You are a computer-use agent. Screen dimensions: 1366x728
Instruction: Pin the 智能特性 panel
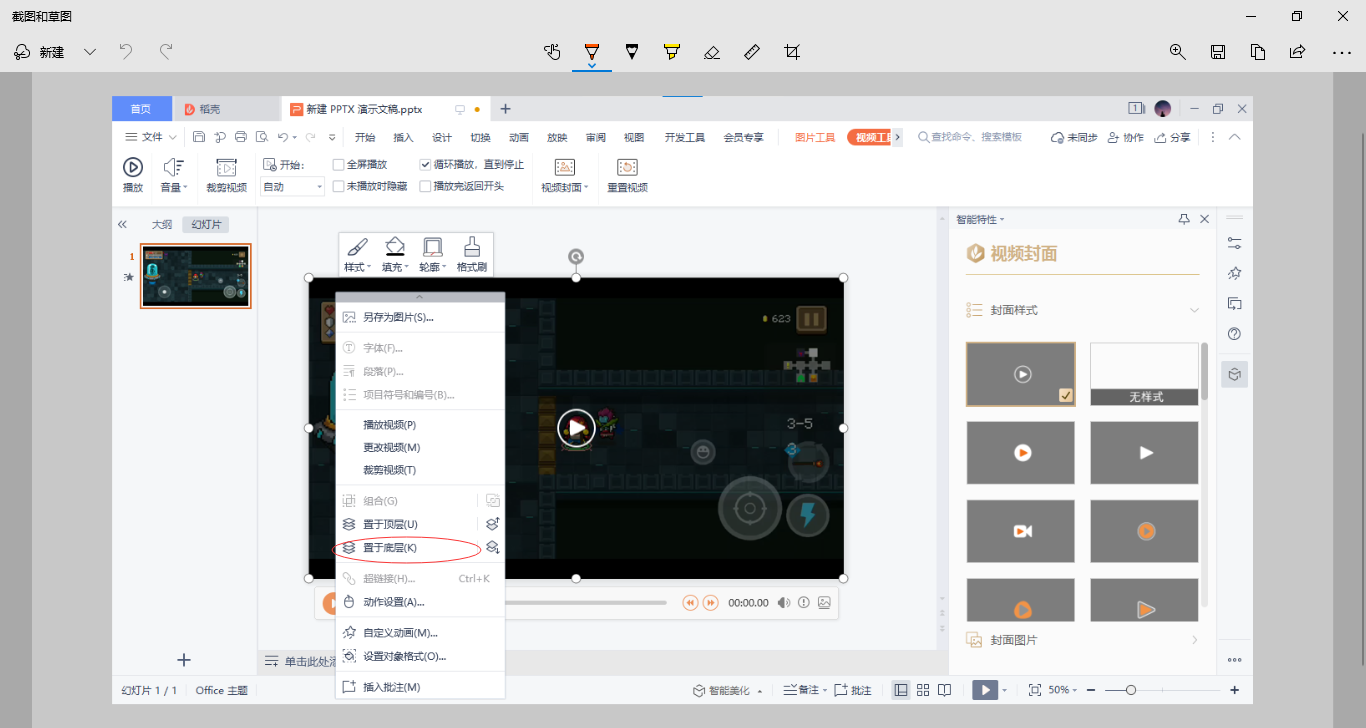click(1184, 219)
